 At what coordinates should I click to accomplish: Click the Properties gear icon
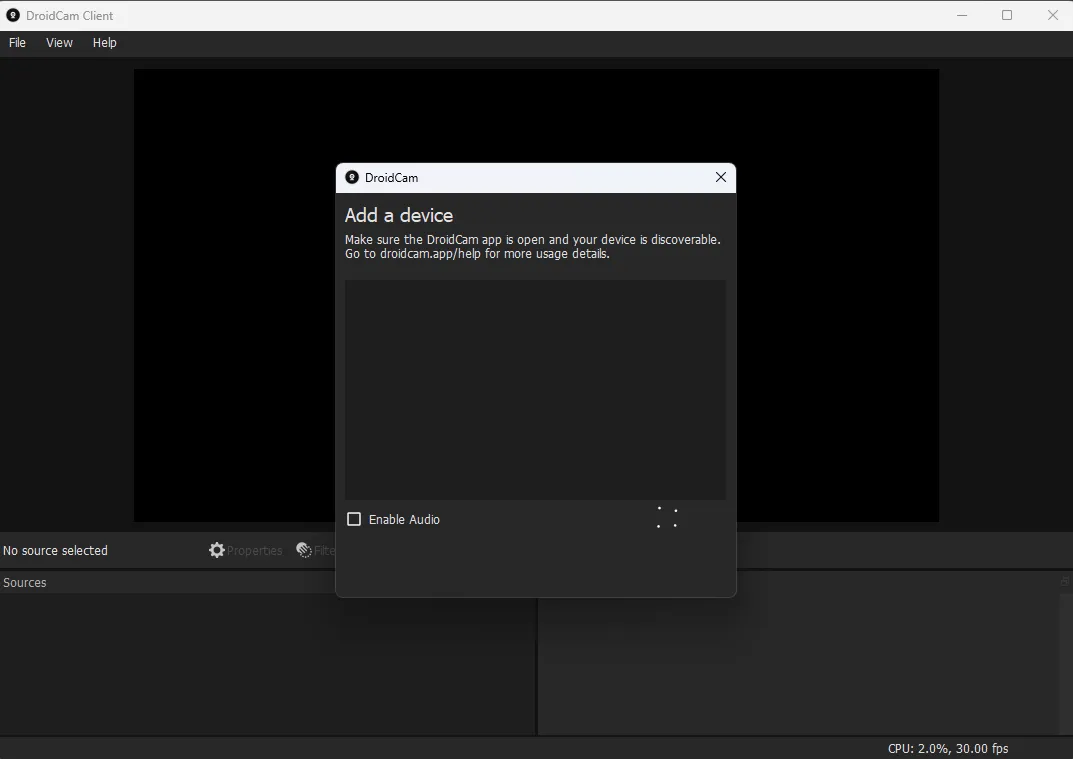pyautogui.click(x=217, y=550)
